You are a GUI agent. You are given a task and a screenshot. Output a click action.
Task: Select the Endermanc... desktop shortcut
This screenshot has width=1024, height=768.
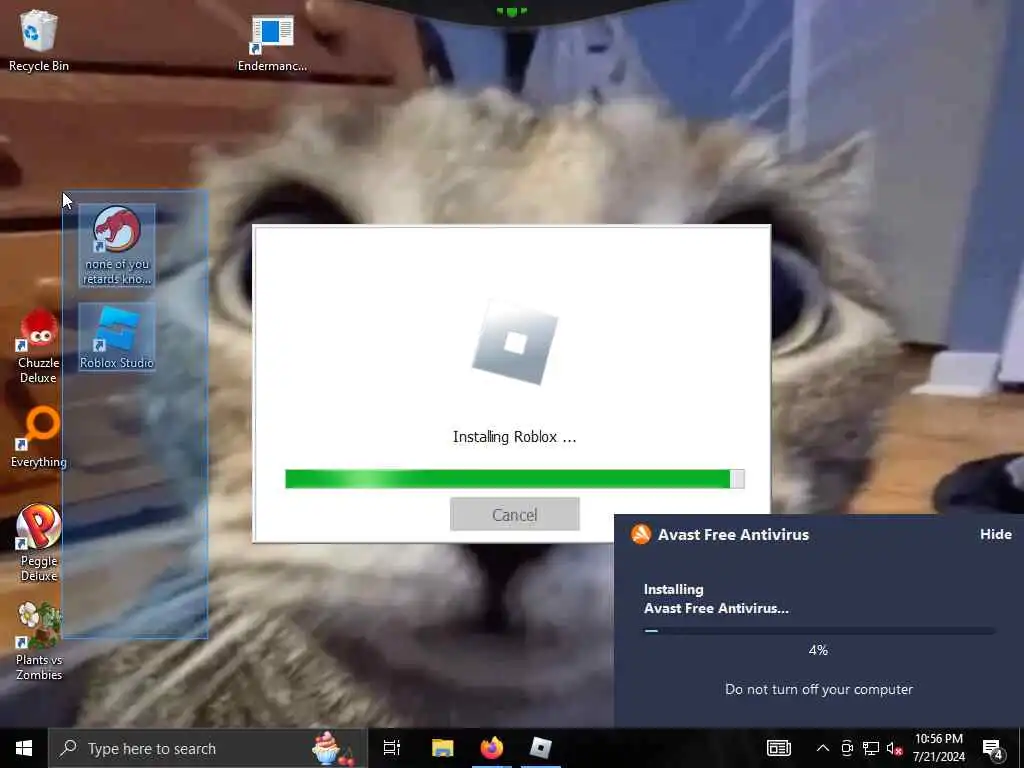[x=272, y=42]
